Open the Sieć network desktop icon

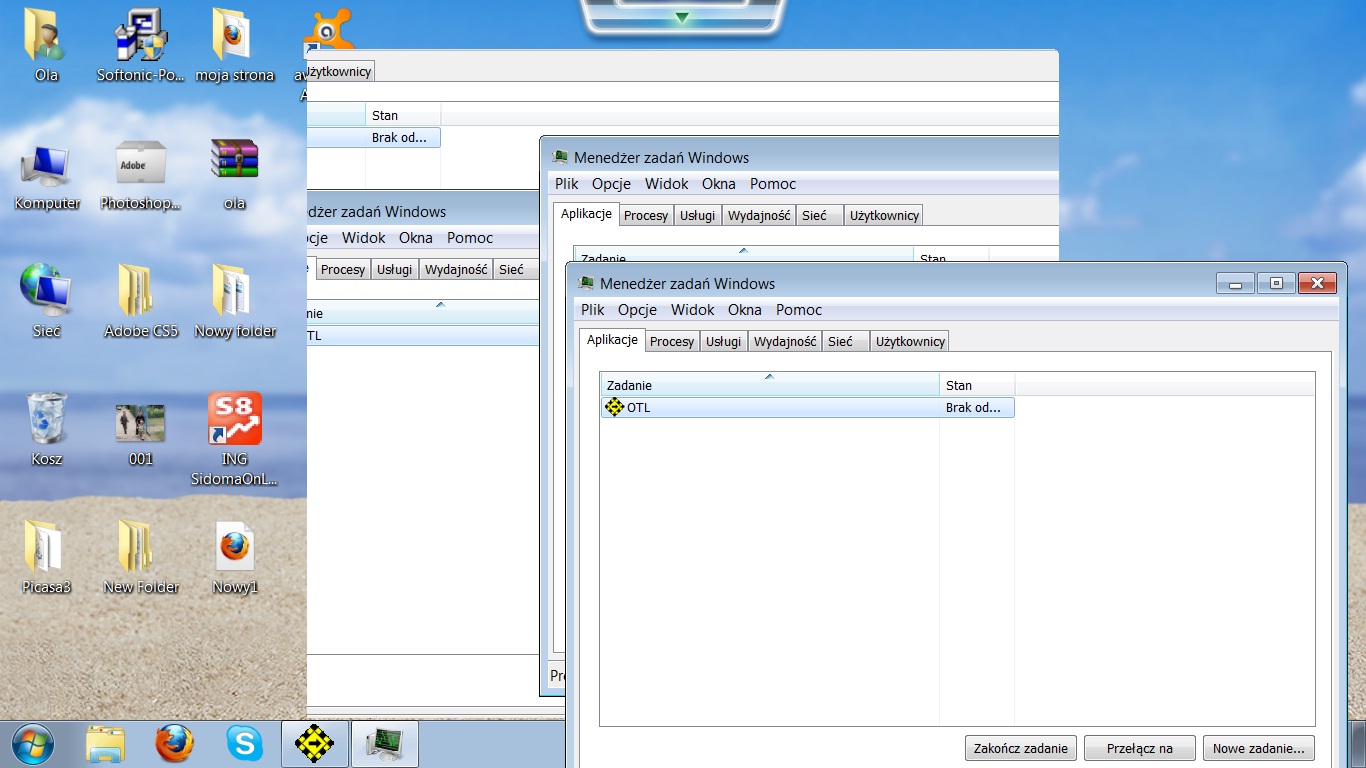point(46,302)
